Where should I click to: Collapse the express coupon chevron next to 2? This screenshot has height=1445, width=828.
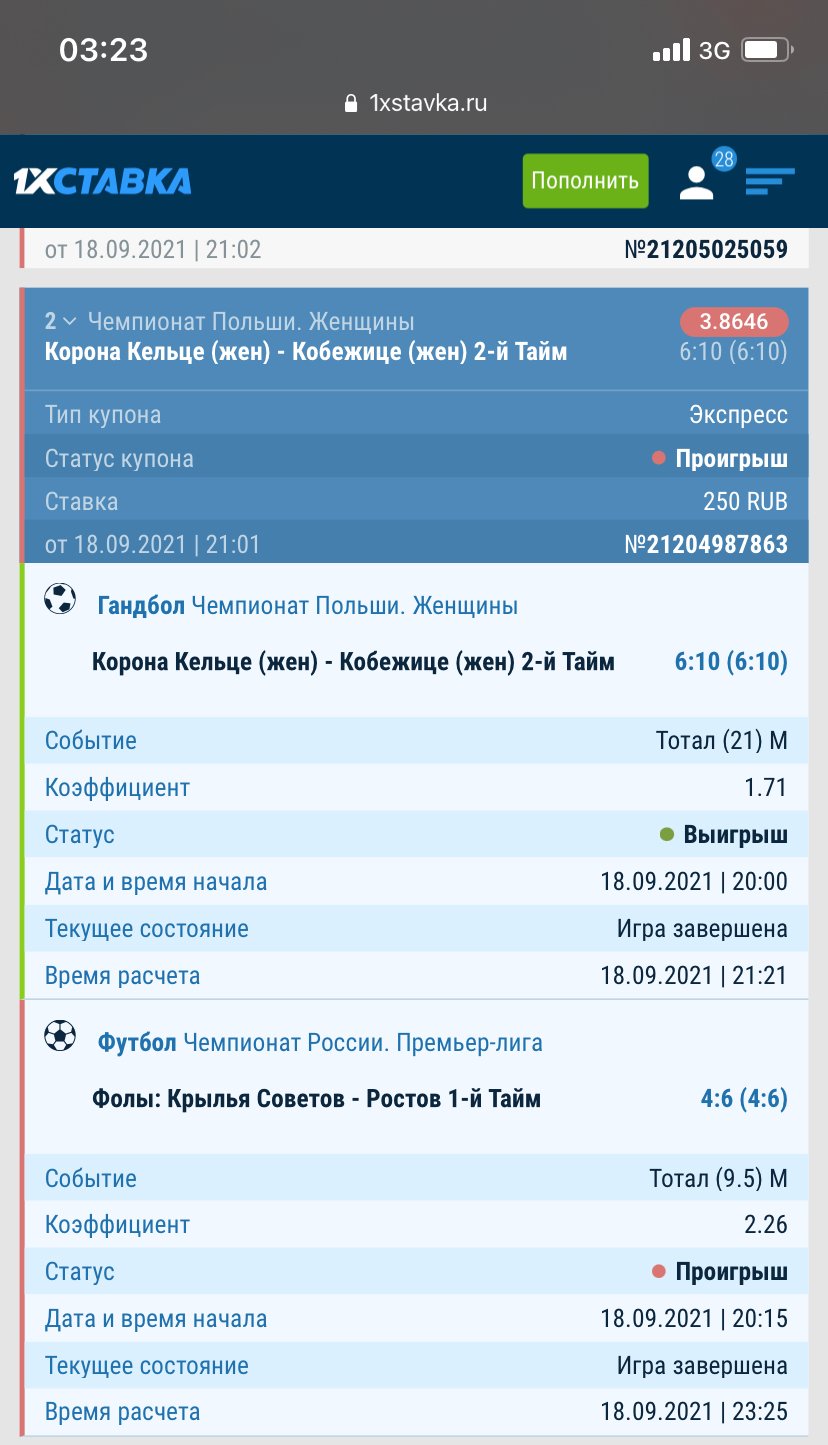pos(69,321)
